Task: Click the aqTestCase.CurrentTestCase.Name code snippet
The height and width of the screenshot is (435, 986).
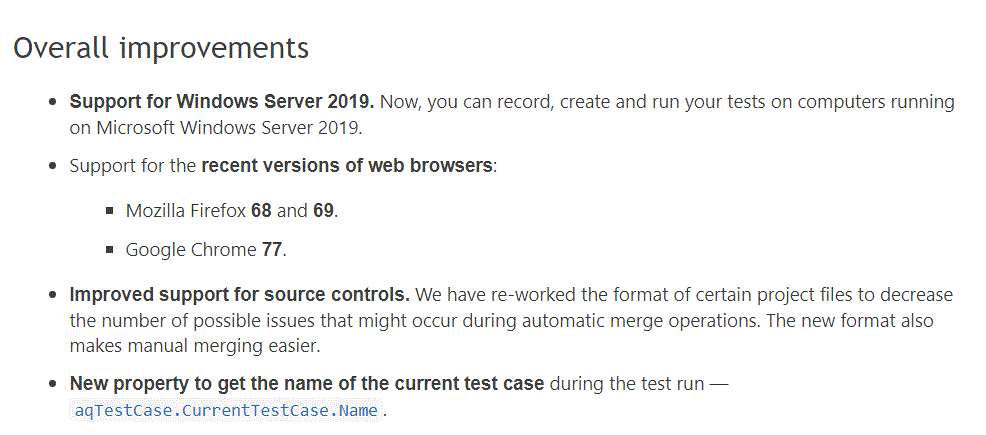Action: [x=228, y=410]
